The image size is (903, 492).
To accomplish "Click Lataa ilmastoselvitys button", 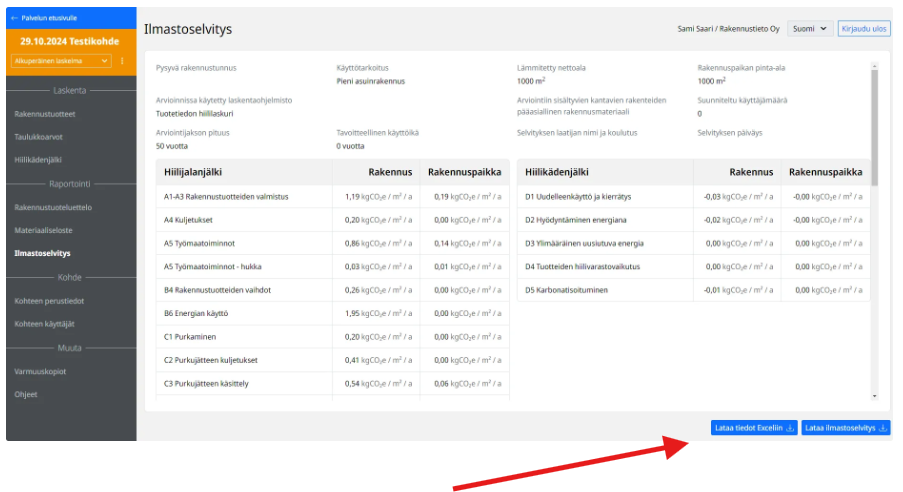I will tap(845, 428).
